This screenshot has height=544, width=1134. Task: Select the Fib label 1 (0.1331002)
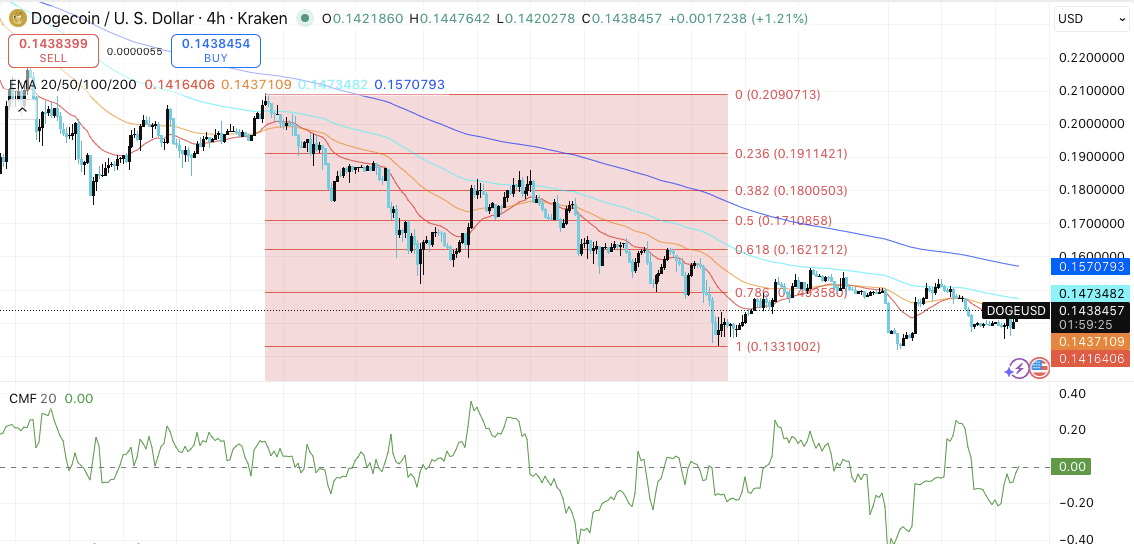pyautogui.click(x=778, y=347)
